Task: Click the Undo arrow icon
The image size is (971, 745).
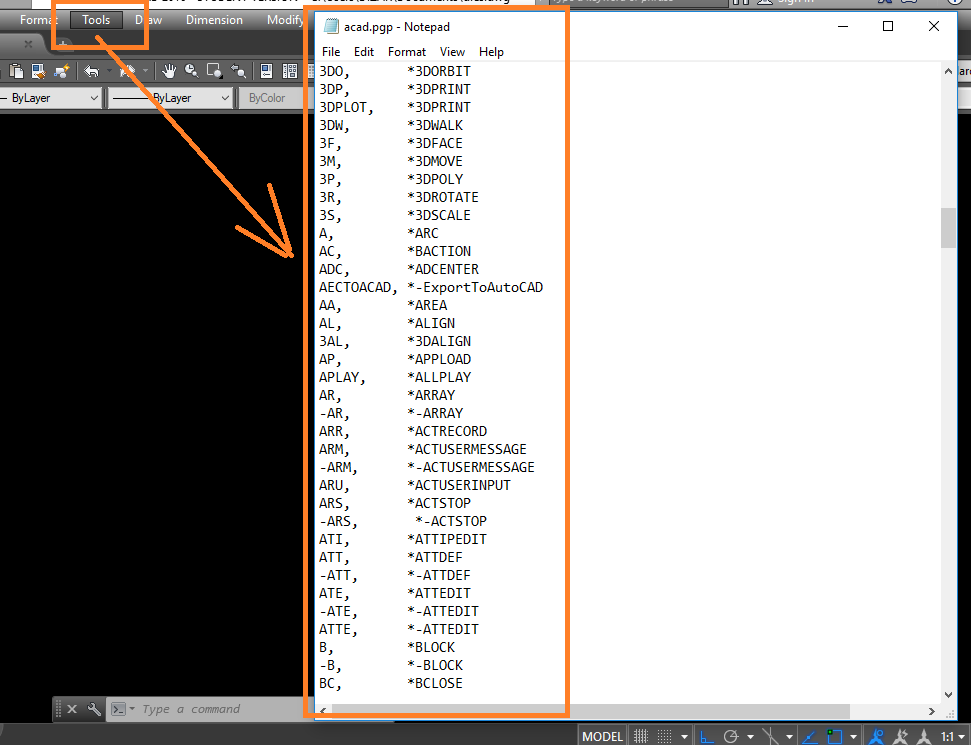Action: [92, 73]
